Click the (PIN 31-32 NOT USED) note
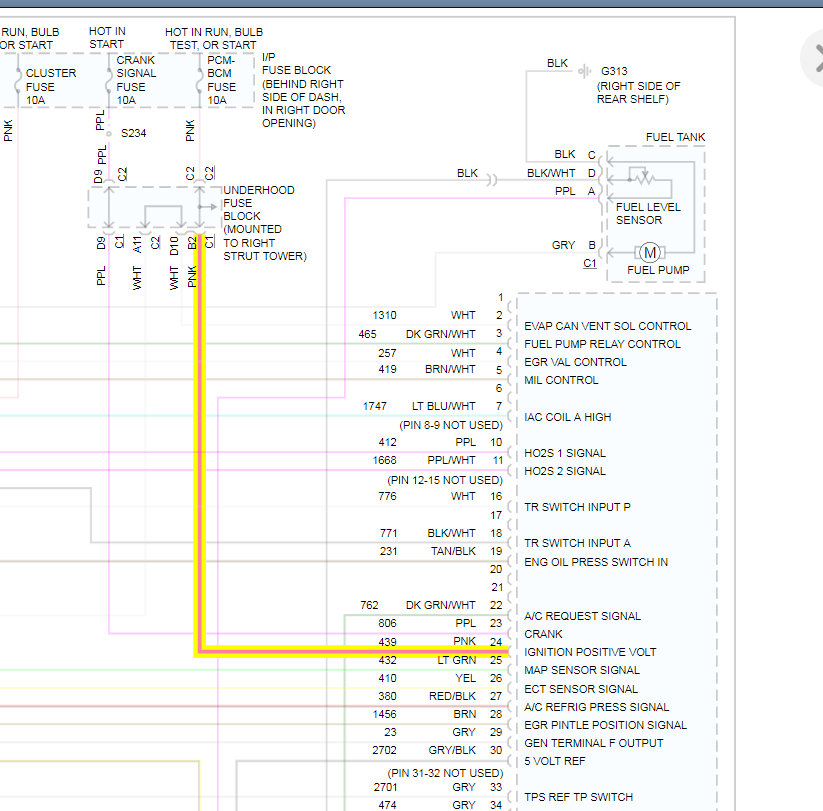This screenshot has height=811, width=823. click(445, 773)
